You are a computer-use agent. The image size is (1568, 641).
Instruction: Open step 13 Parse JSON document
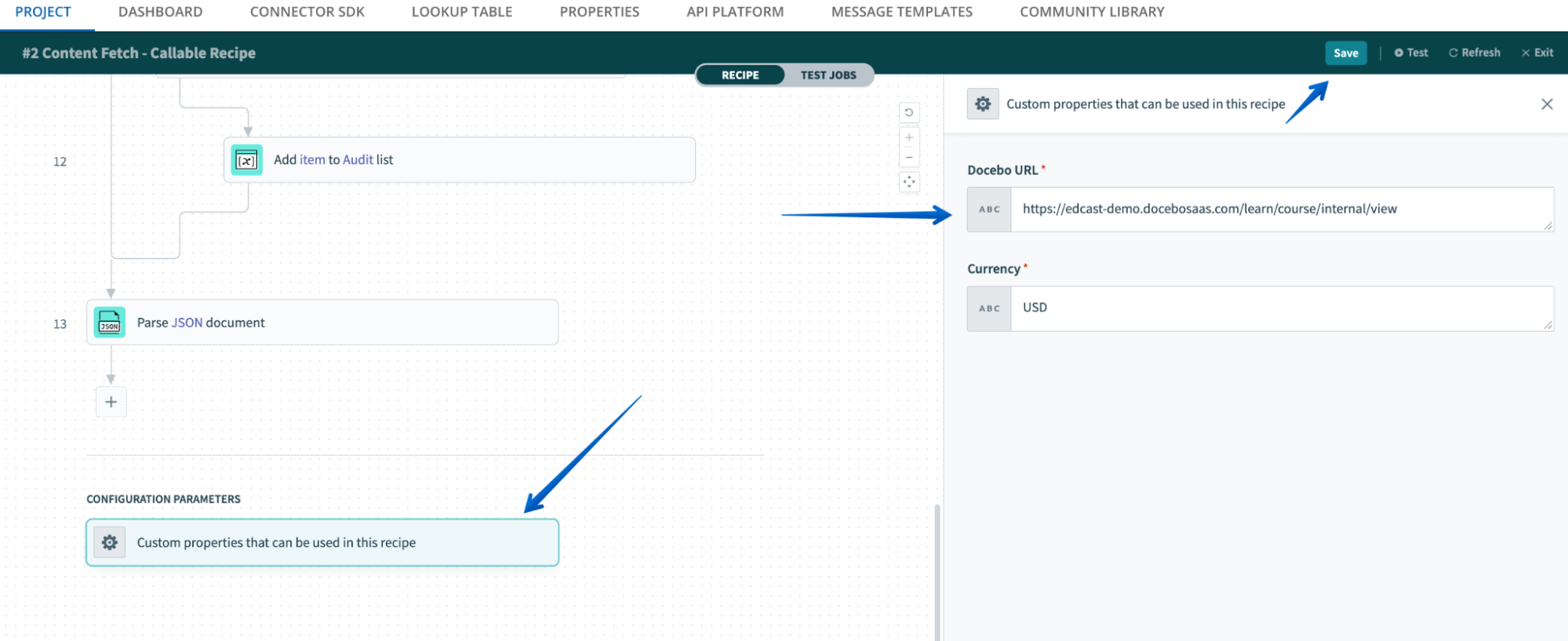coord(322,322)
